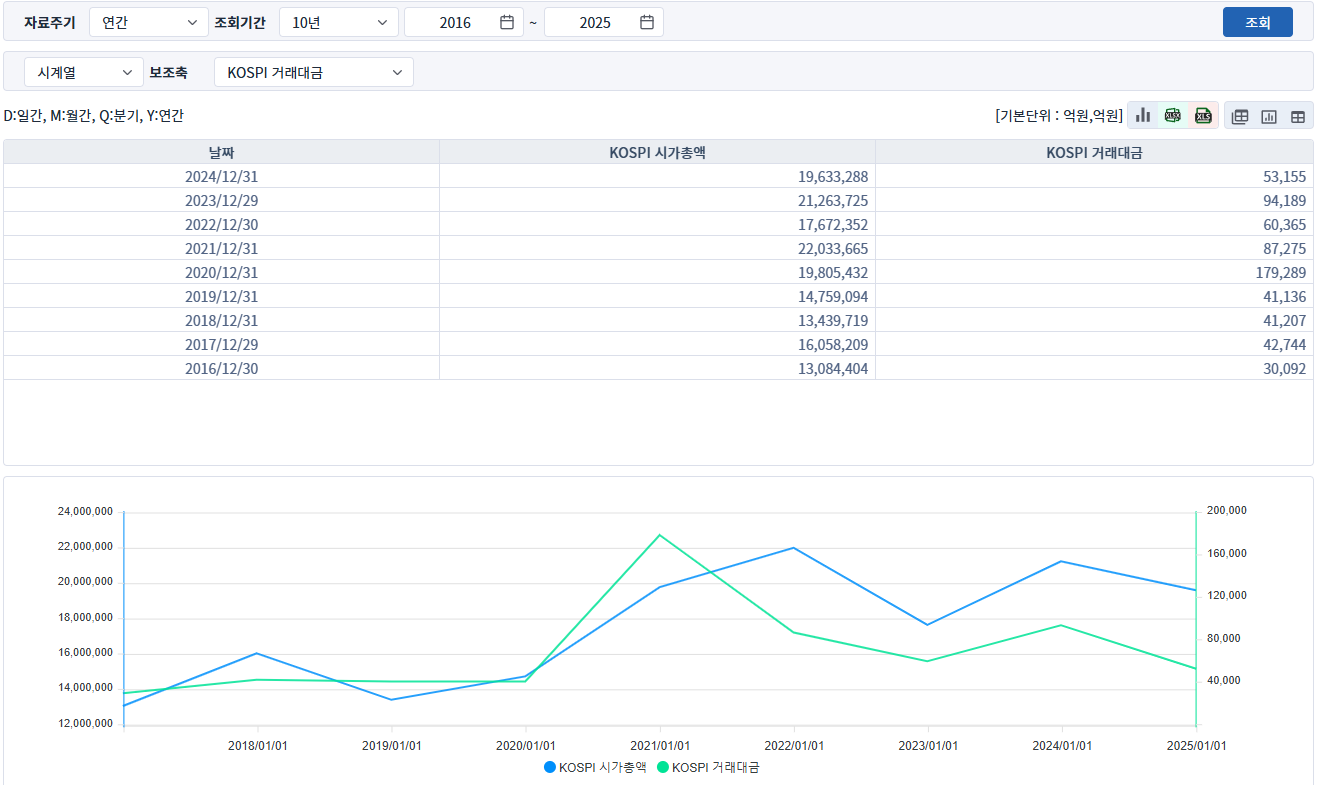Switch to table-only view icon
Image resolution: width=1317 pixels, height=785 pixels.
tap(1298, 116)
